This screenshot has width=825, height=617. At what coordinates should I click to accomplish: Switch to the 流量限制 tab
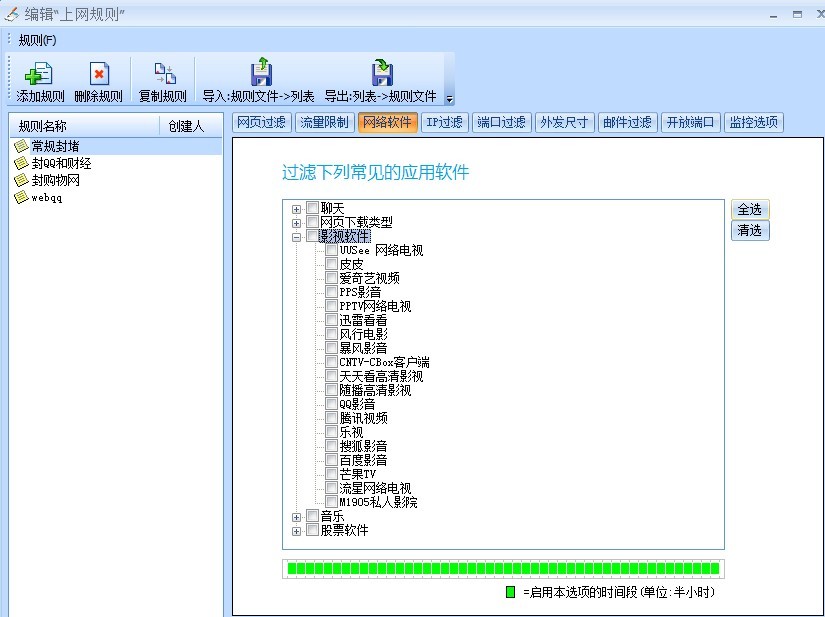tap(324, 123)
